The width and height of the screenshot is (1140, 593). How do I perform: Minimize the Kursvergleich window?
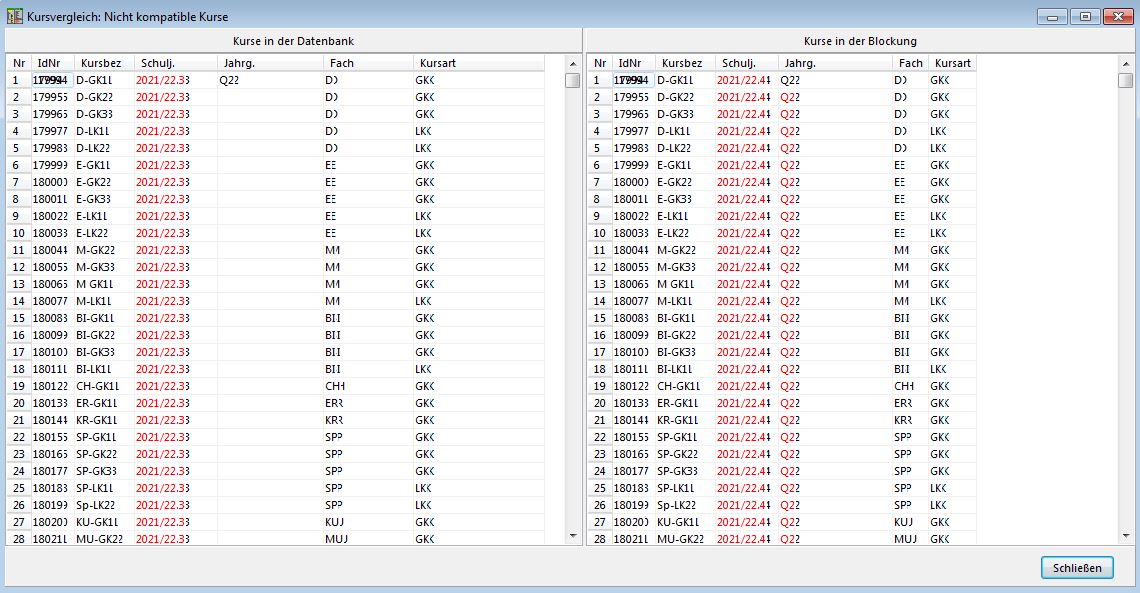tap(1052, 16)
